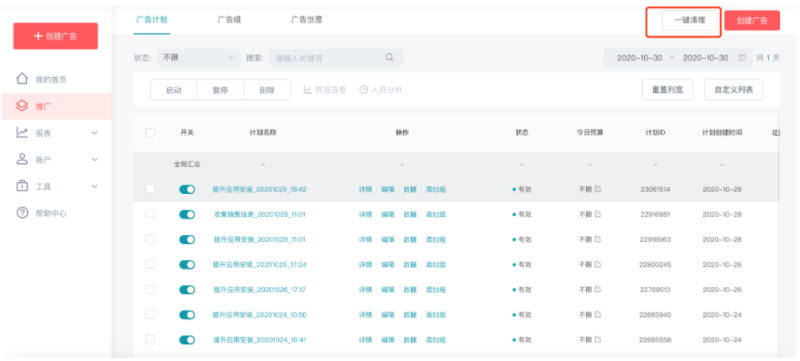Click the layers icon beside 推广

(x=22, y=106)
